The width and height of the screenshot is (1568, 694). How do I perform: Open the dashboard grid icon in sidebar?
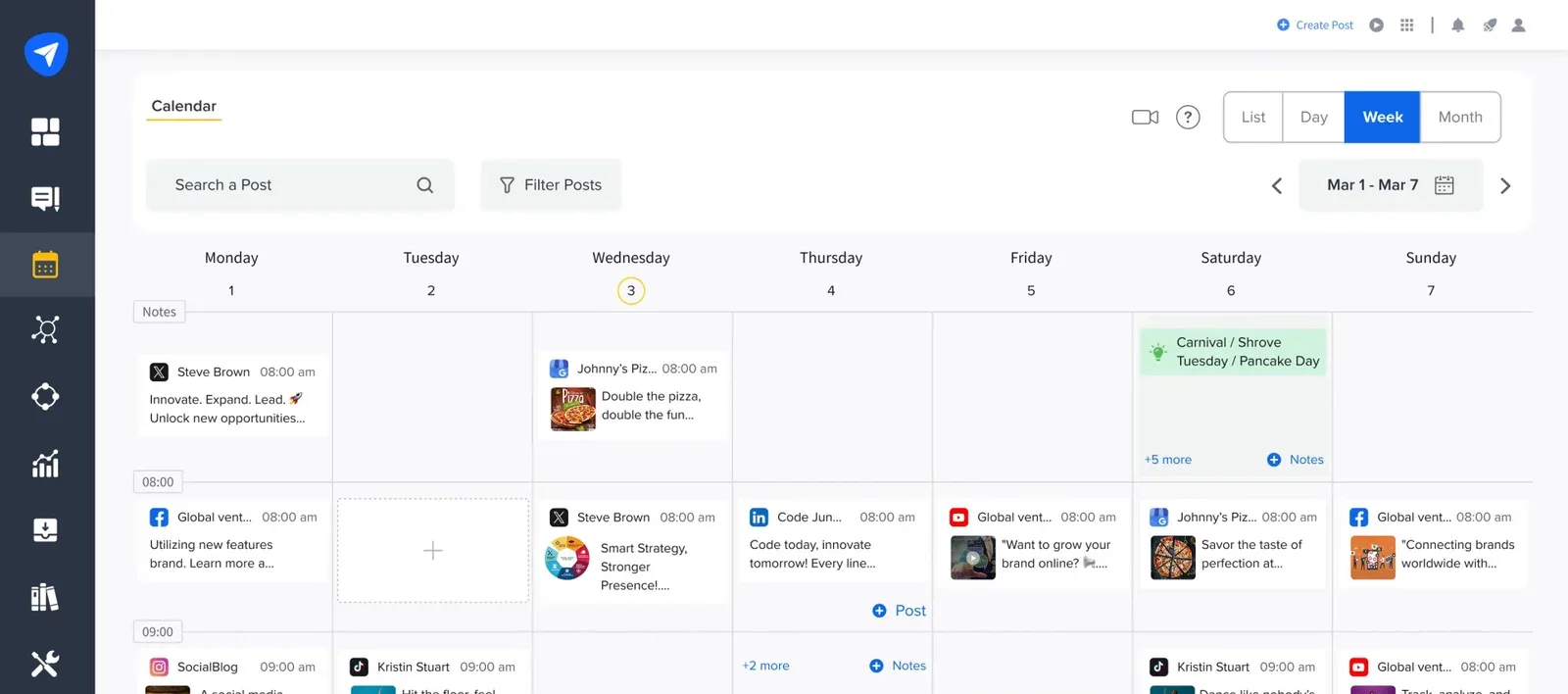pos(45,131)
